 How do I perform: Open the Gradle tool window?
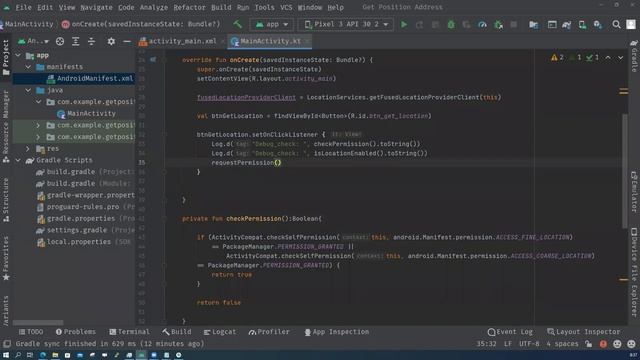tap(634, 55)
